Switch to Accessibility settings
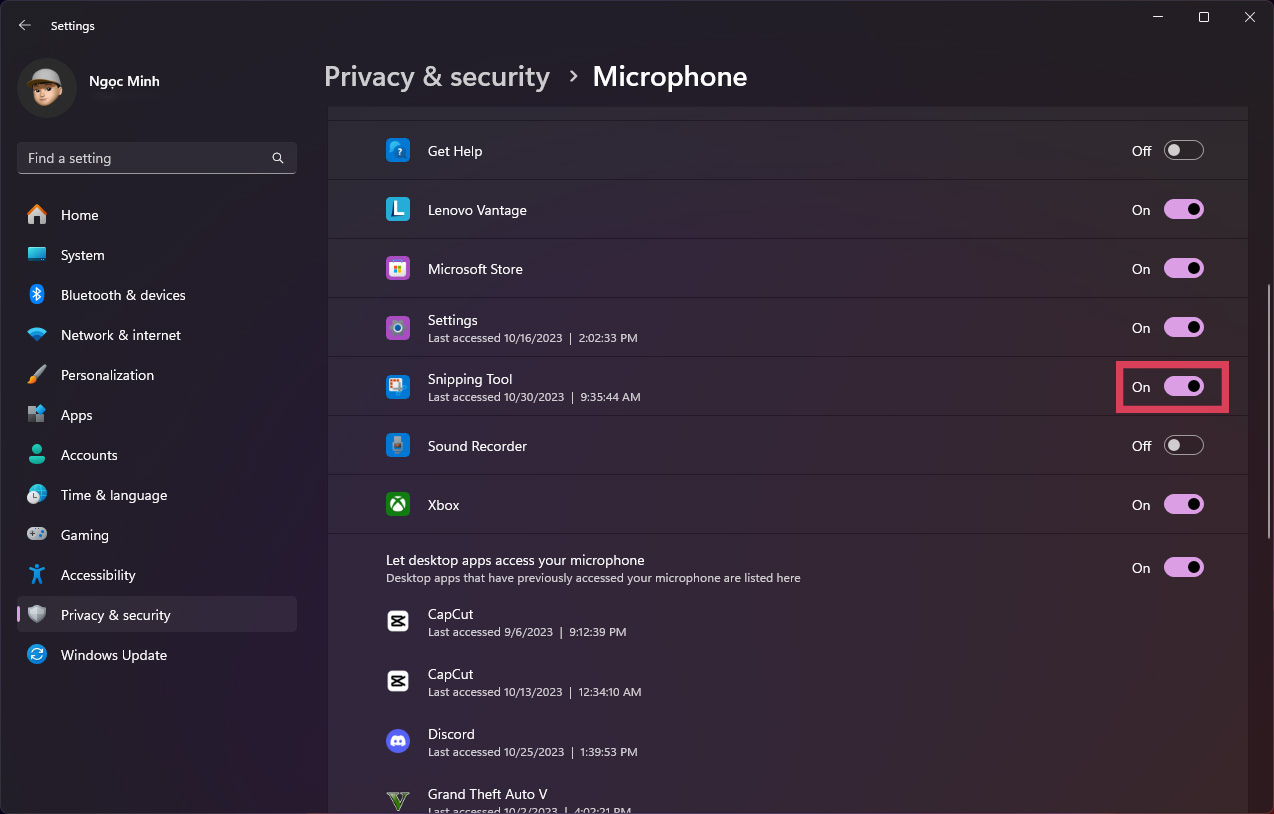Screen dimensions: 1274x814 click(157, 575)
